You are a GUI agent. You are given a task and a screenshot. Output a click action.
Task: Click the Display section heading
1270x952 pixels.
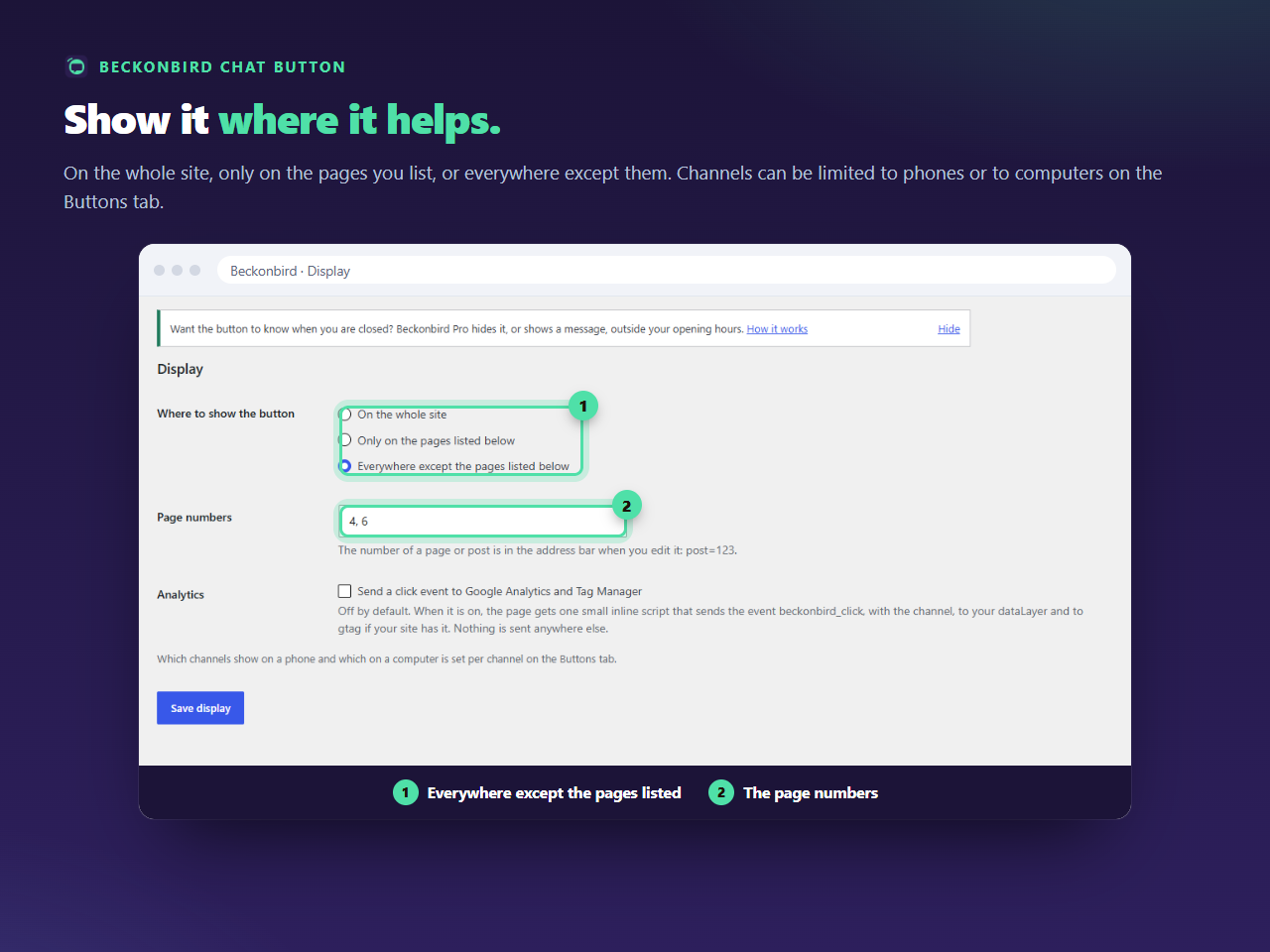coord(180,369)
